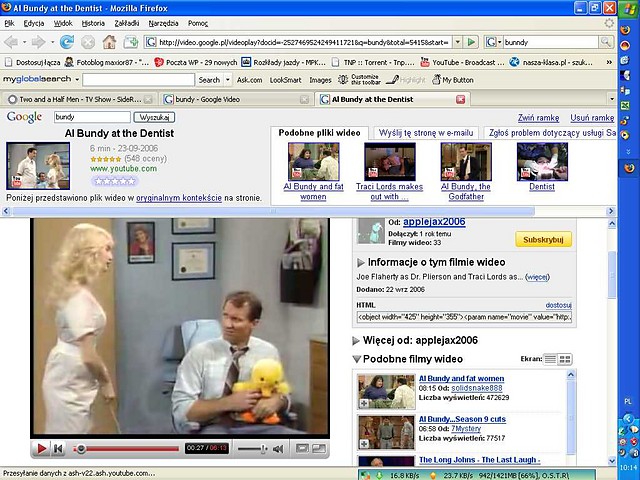Screen dimensions: 640x480
Task: Open the Windows Start flag button
Action: tap(628, 9)
